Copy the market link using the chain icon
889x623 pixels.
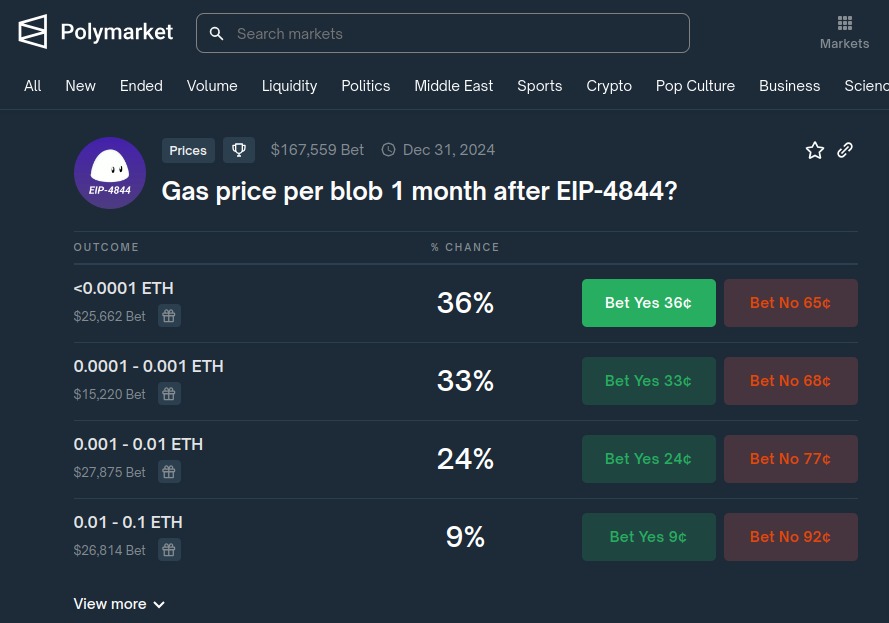pyautogui.click(x=845, y=150)
